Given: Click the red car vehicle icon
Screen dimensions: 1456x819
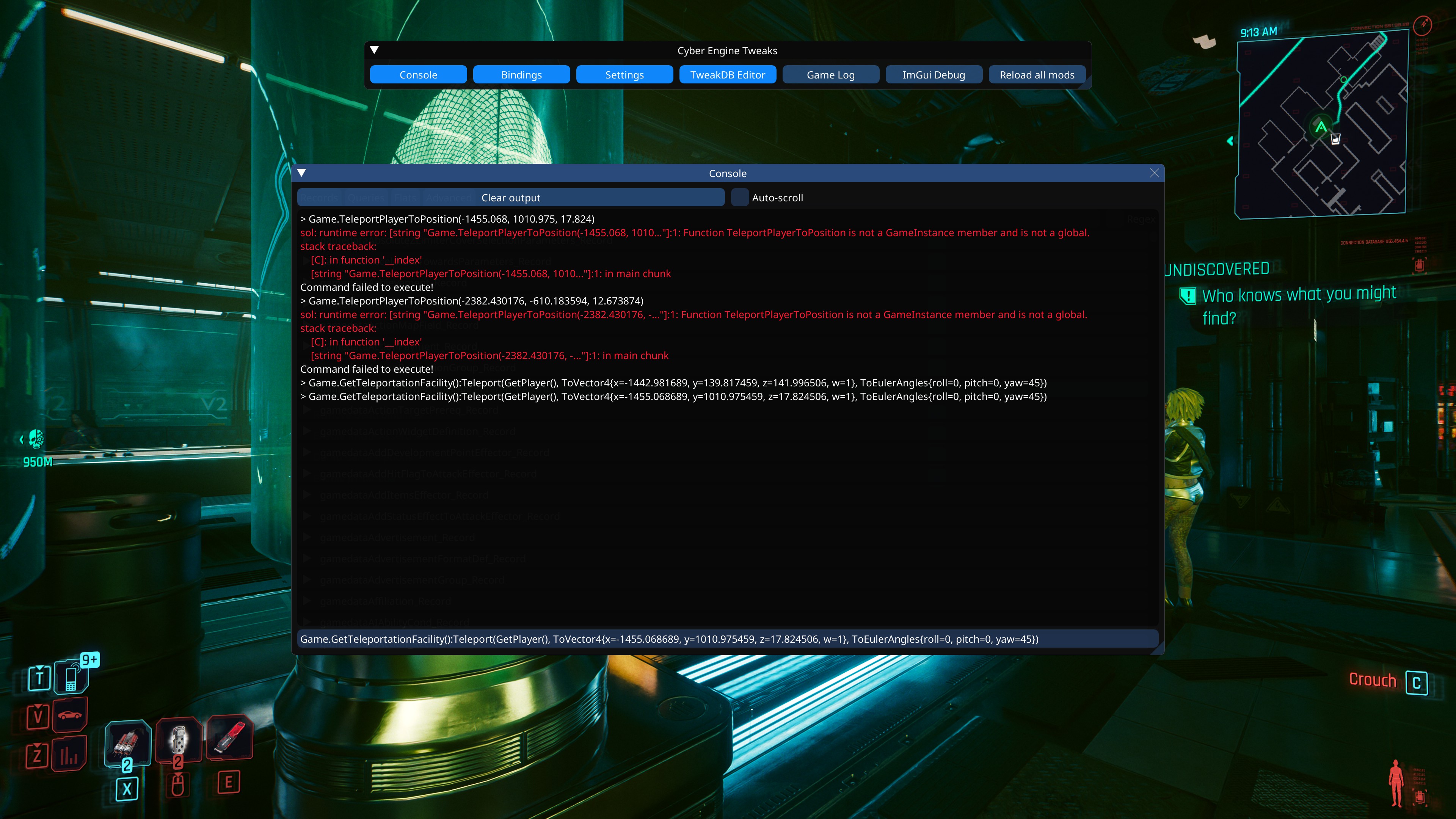Looking at the screenshot, I should point(70,715).
